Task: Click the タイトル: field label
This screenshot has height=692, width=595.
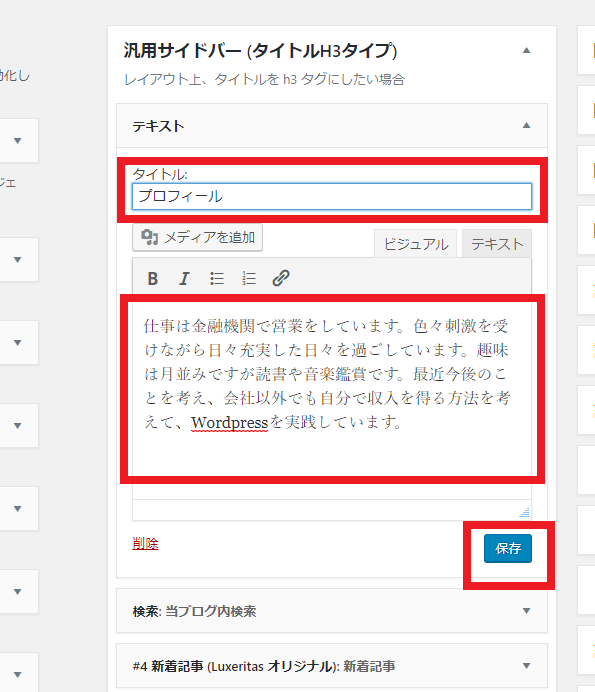Action: pos(160,174)
